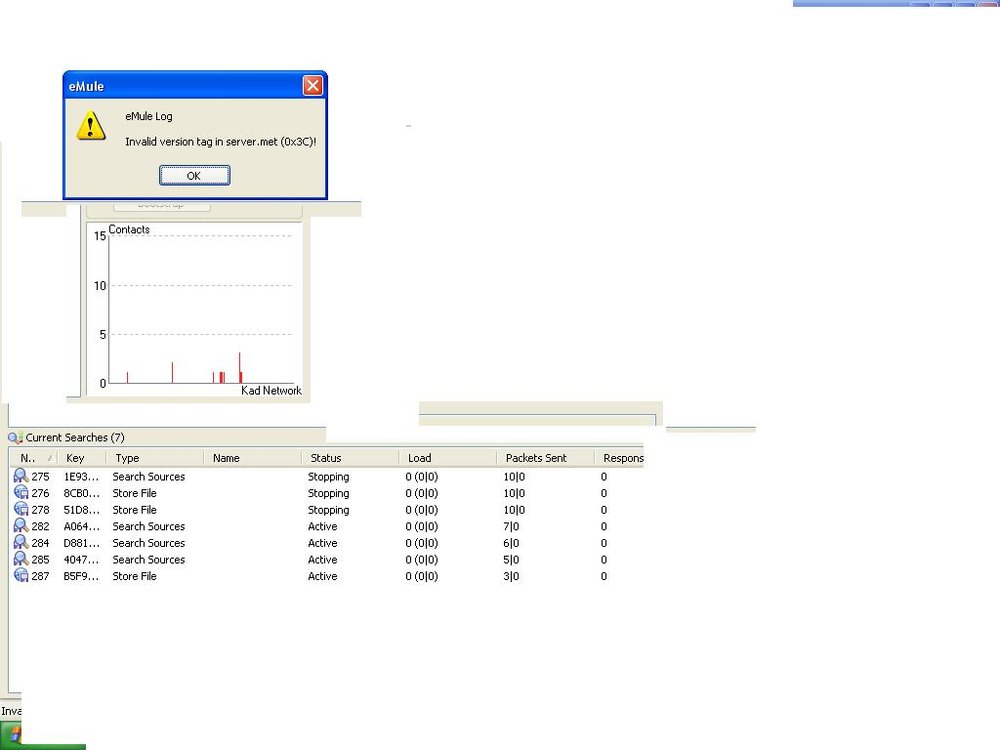The image size is (1000, 750).
Task: Click Active status in row 284
Action: pyautogui.click(x=323, y=543)
